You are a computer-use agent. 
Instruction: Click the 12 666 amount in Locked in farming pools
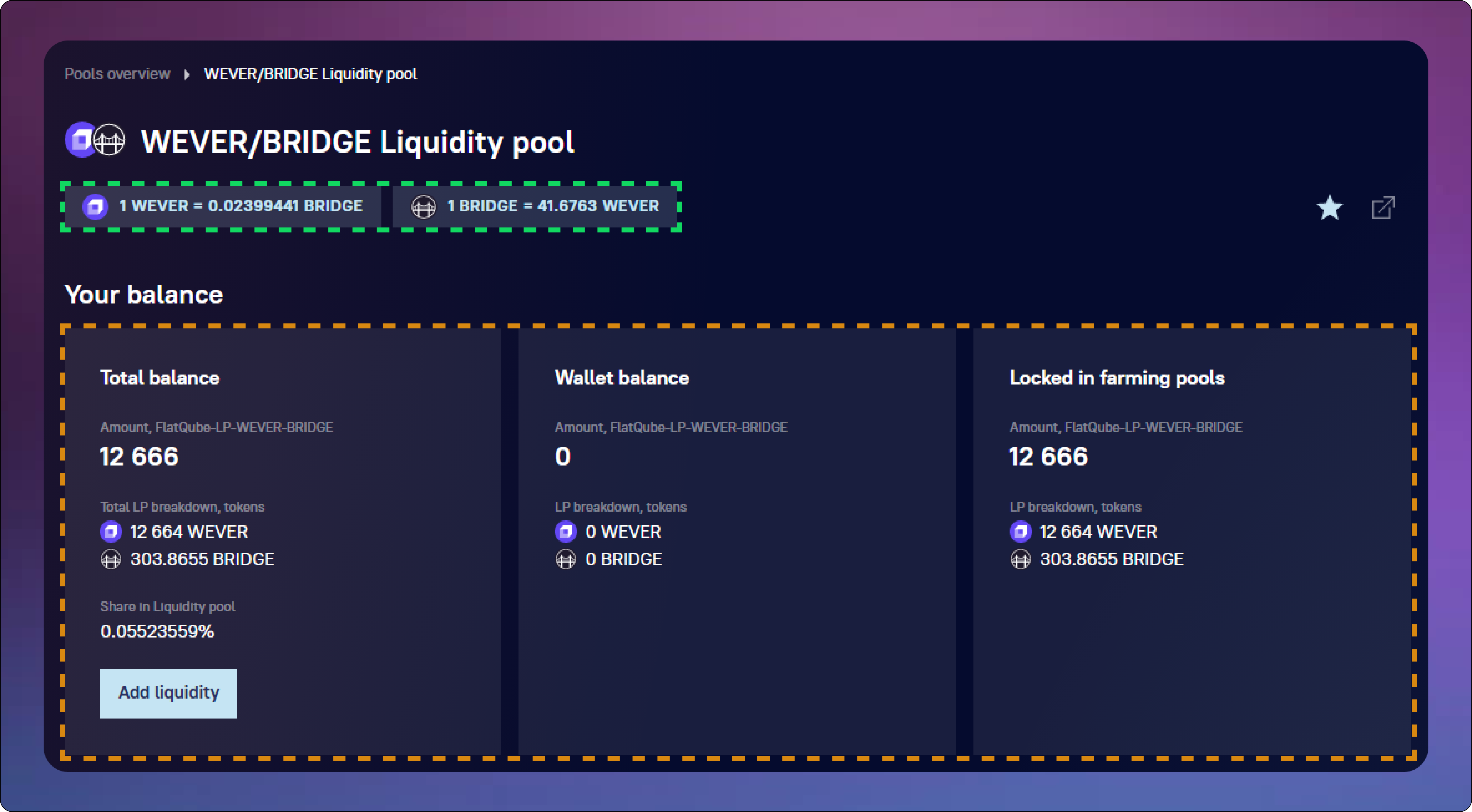click(x=1049, y=456)
